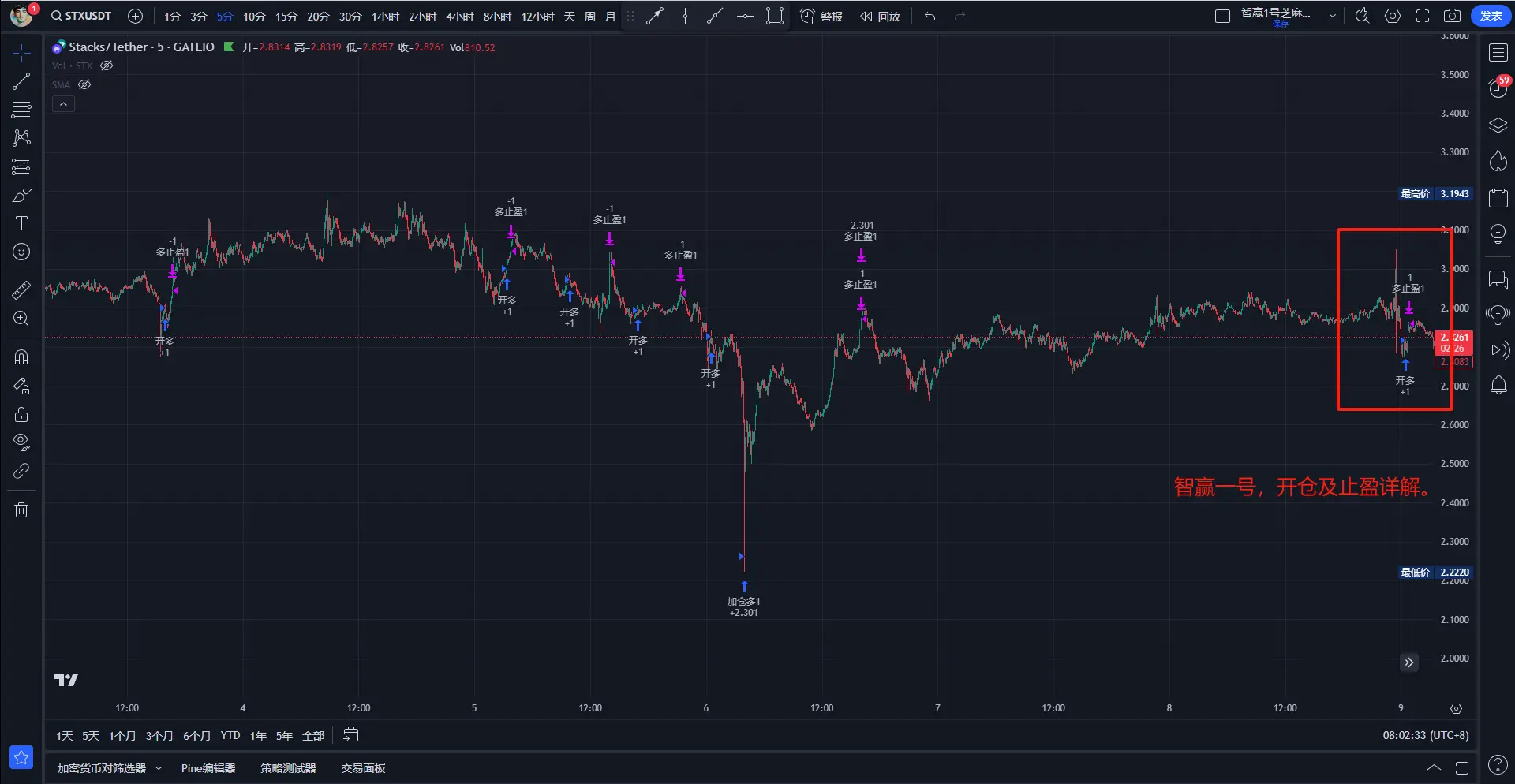The height and width of the screenshot is (784, 1515).
Task: Open the Pine编辑器 tab
Action: coord(208,768)
